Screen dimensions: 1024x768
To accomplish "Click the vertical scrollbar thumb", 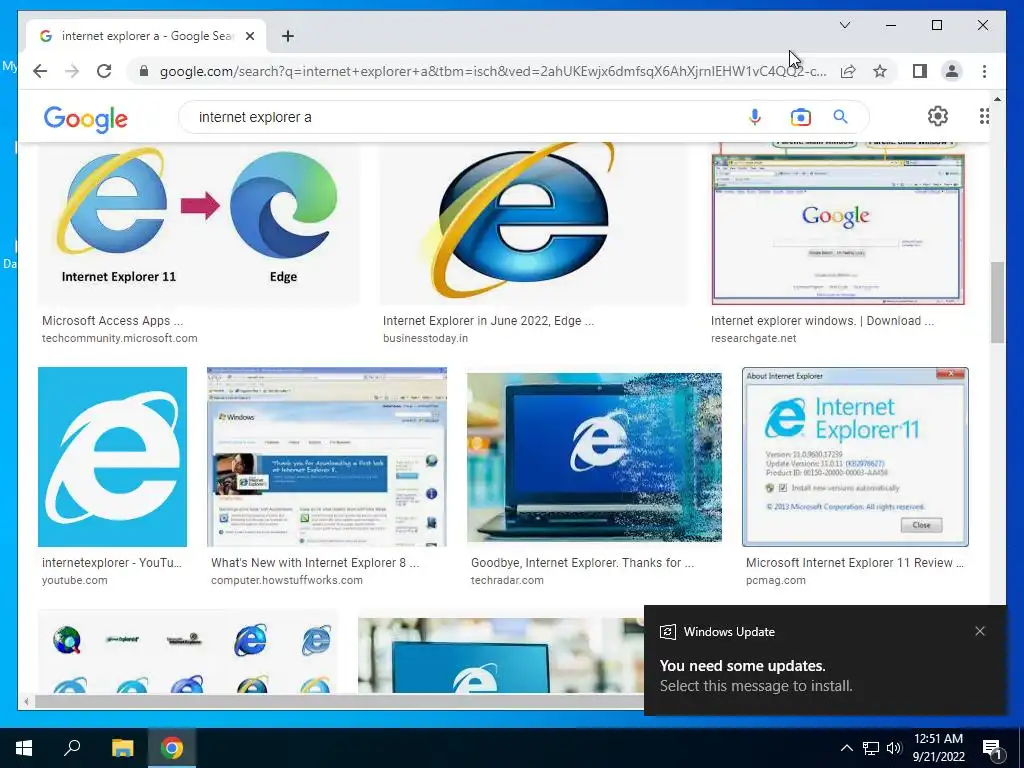I will [997, 302].
